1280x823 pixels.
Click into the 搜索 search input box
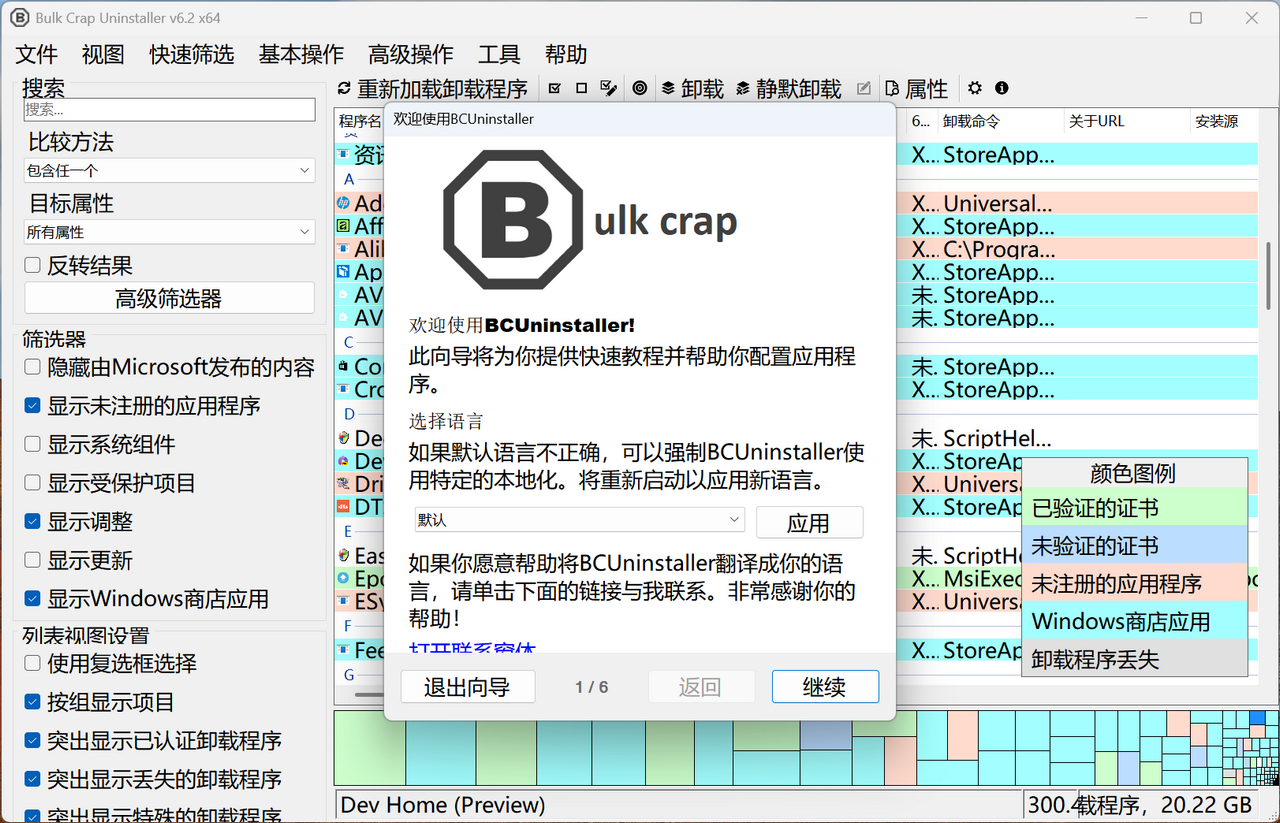pos(169,110)
